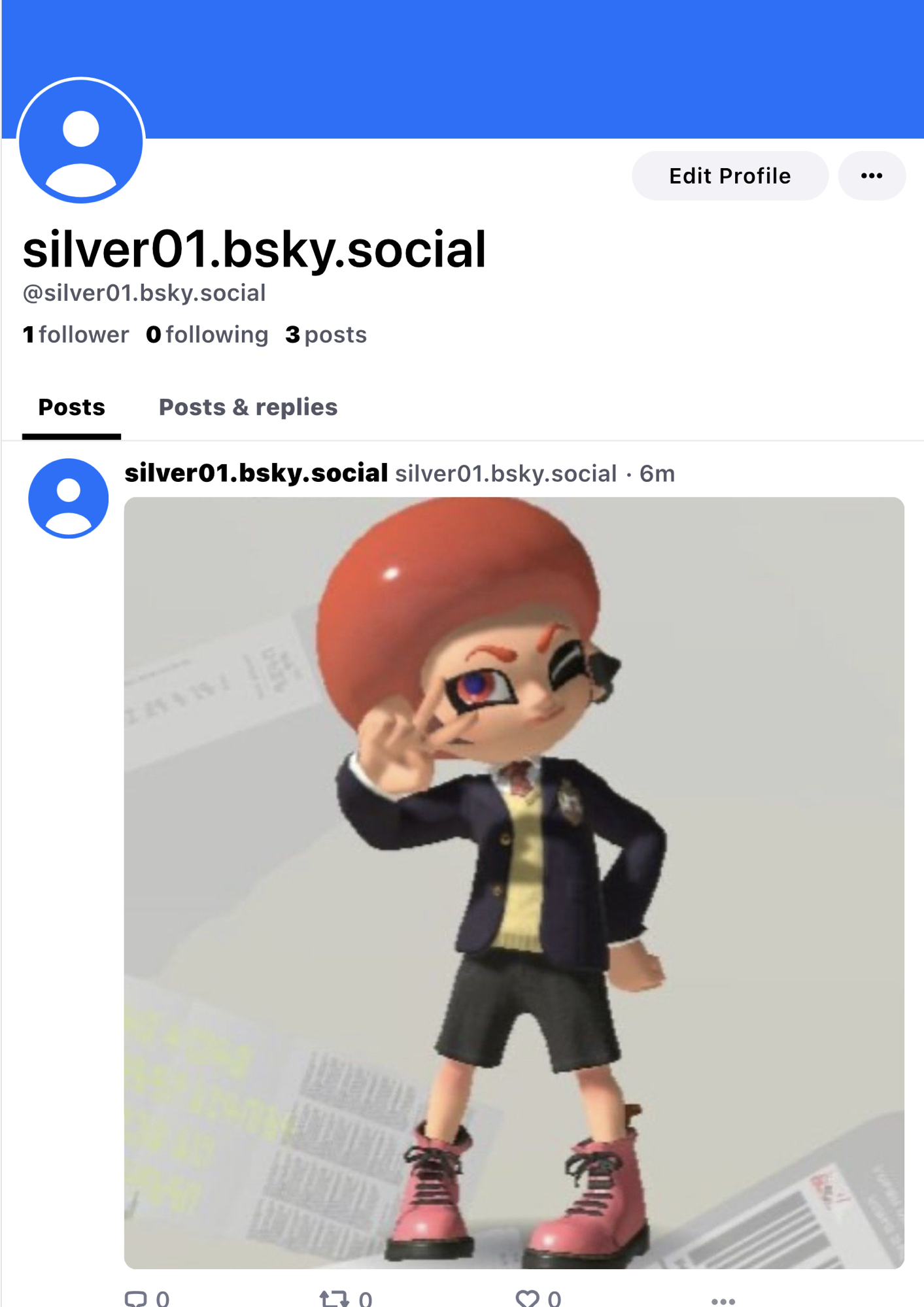Click the small avatar beside the post
Screen dimensions: 924x1307
pos(69,498)
